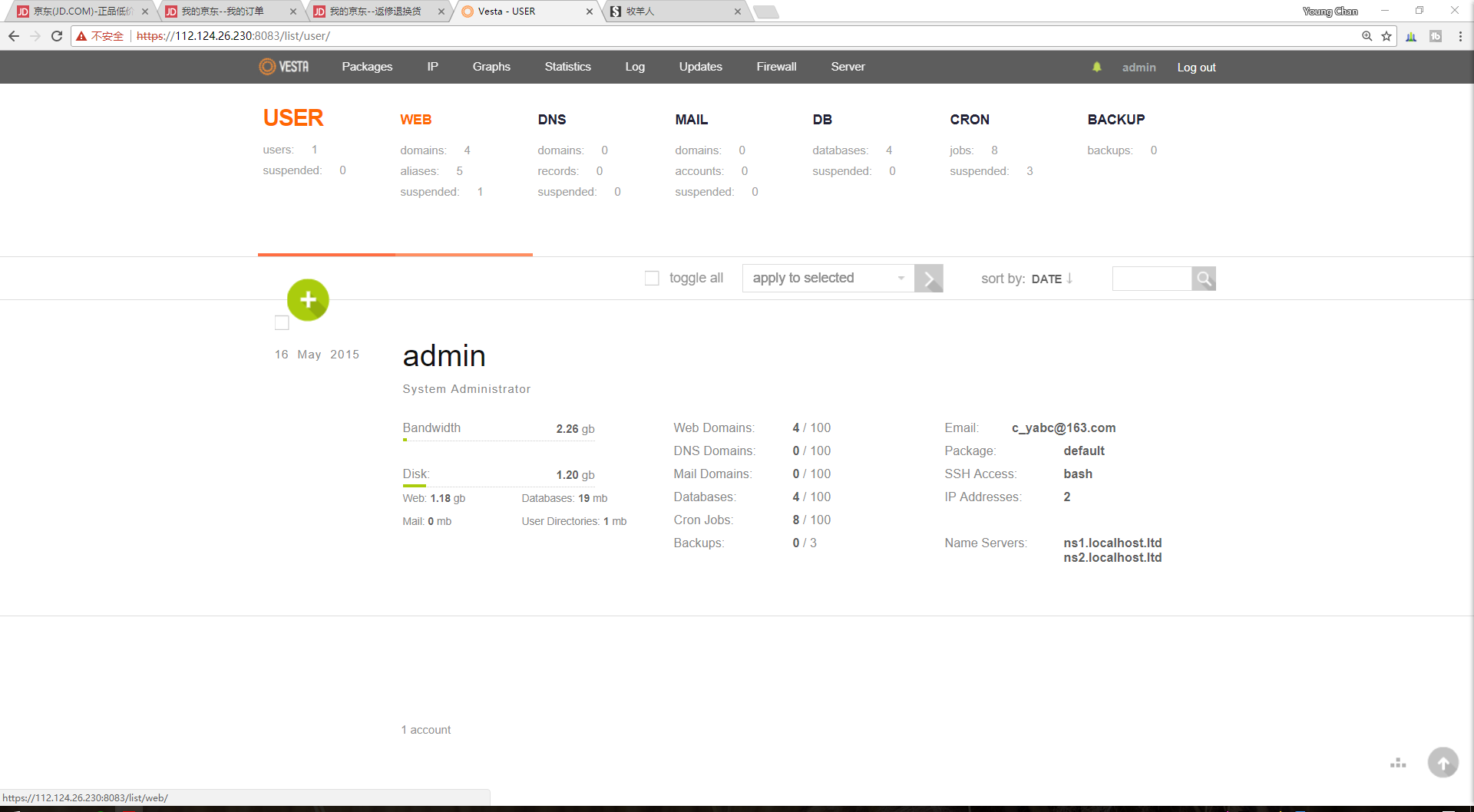
Task: Go to the Firewall menu item
Action: [776, 67]
